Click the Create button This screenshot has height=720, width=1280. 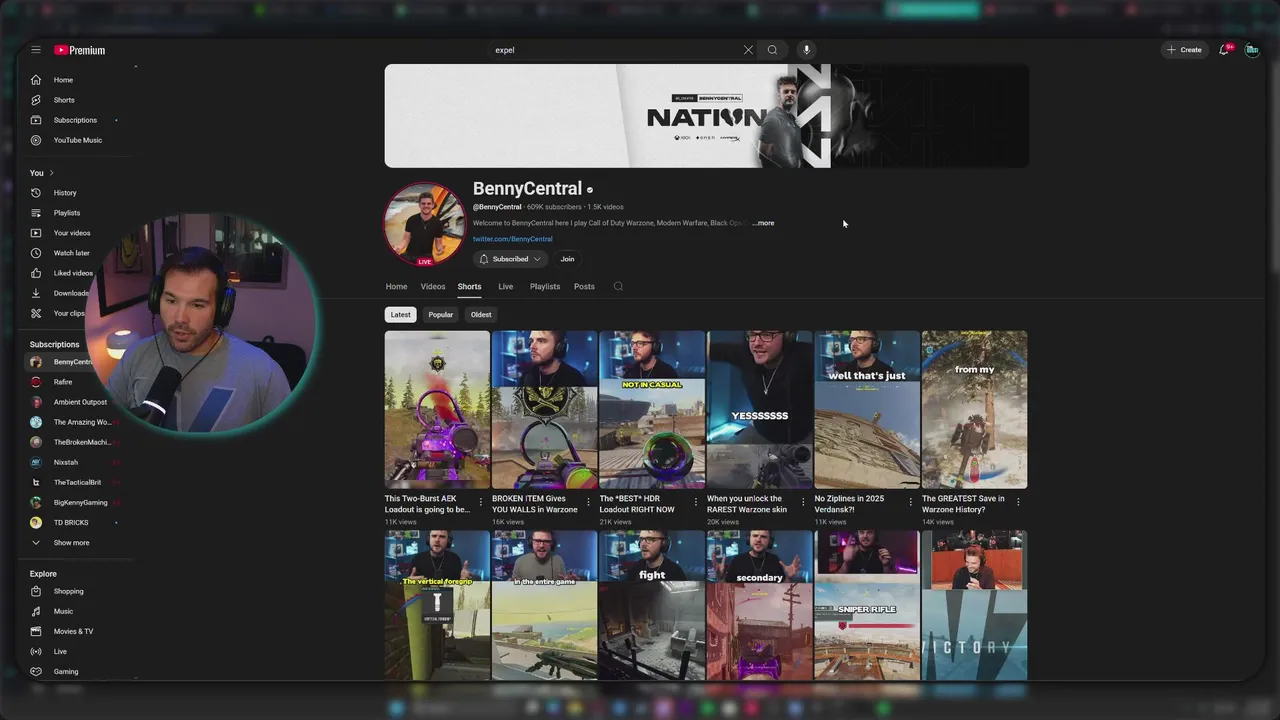pos(1184,50)
